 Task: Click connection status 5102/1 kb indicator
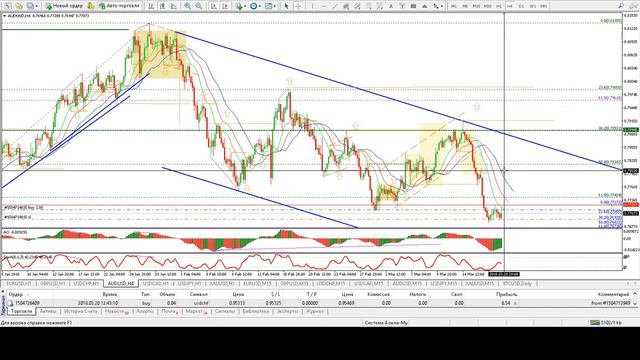click(606, 323)
